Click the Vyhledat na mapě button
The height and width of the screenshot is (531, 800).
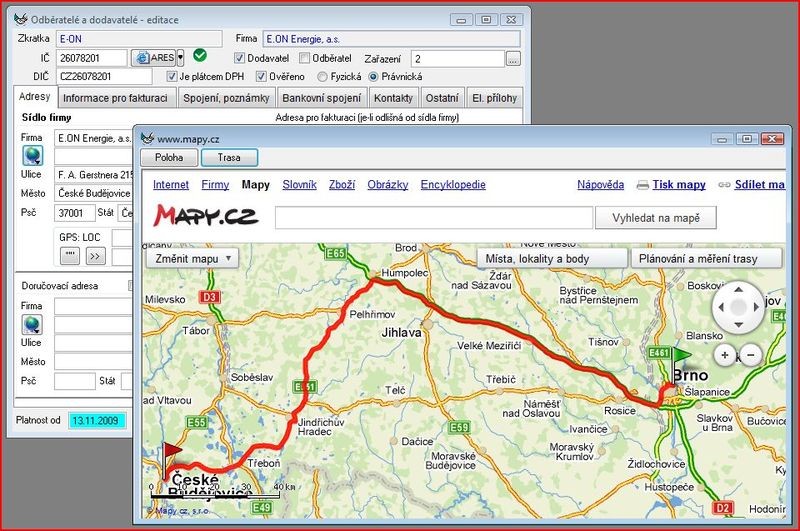click(655, 218)
